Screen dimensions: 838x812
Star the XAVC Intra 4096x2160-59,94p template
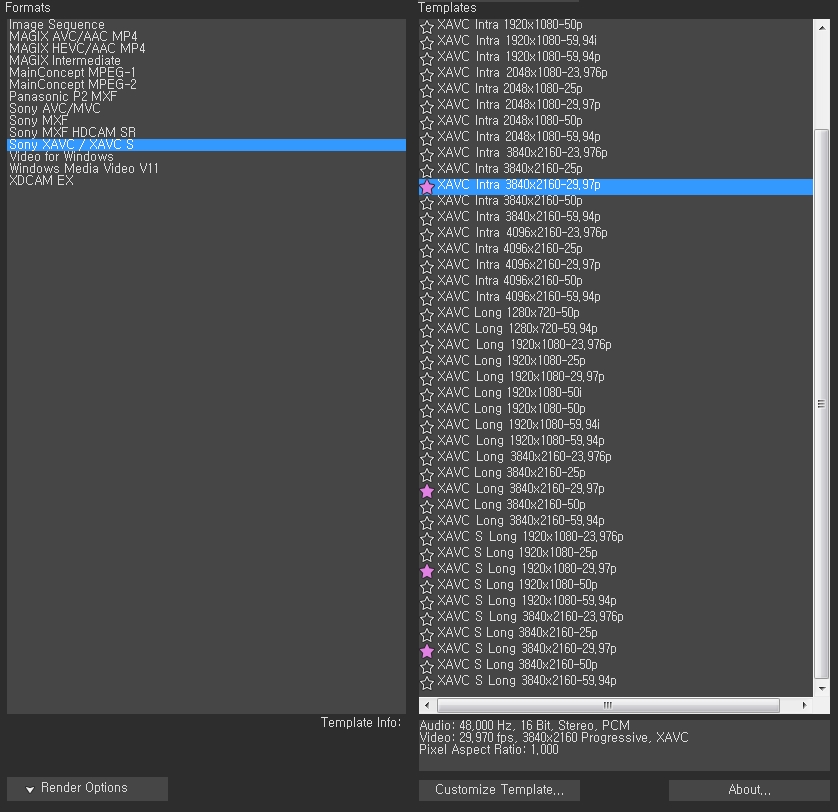[426, 299]
